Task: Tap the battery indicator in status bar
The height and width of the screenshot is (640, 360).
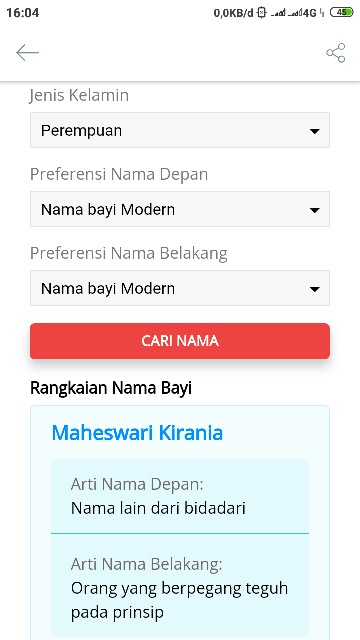Action: point(341,13)
